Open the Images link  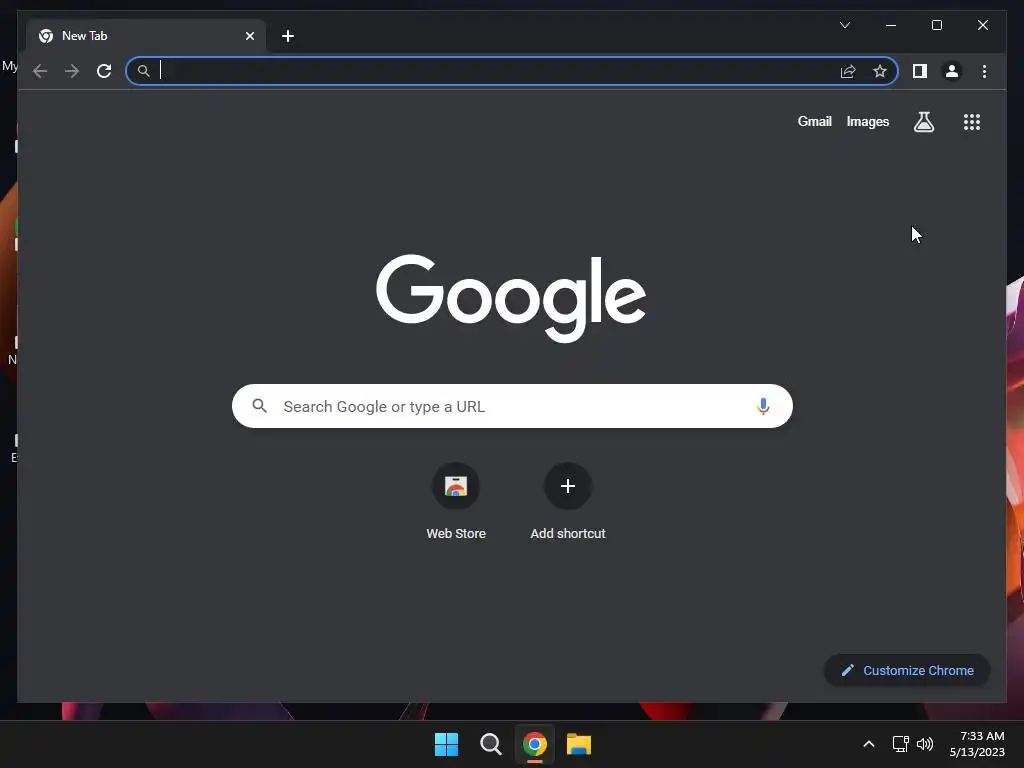(x=867, y=121)
